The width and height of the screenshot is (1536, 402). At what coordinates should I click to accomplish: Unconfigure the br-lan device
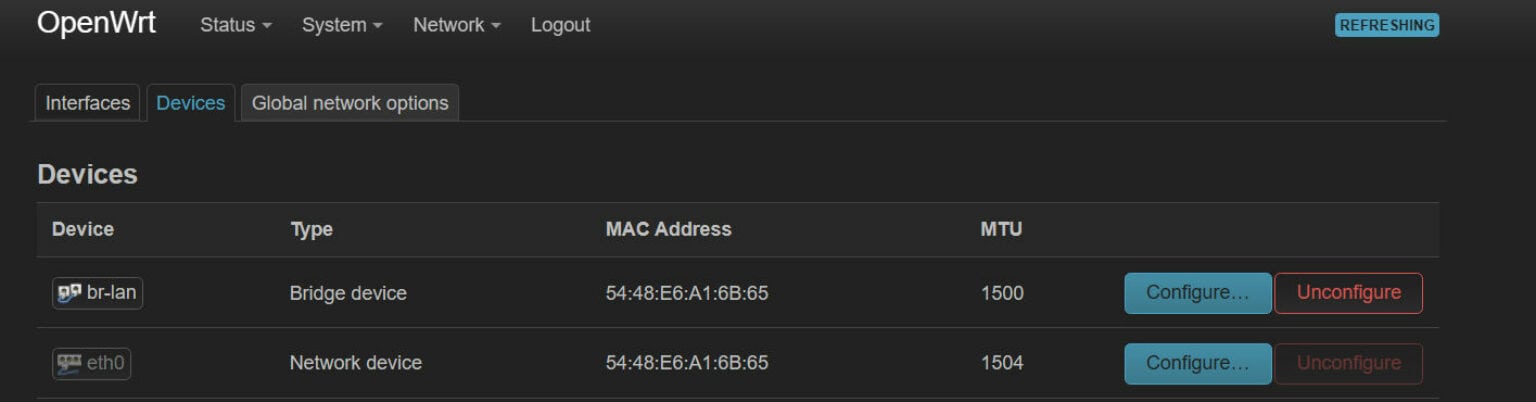click(1348, 293)
